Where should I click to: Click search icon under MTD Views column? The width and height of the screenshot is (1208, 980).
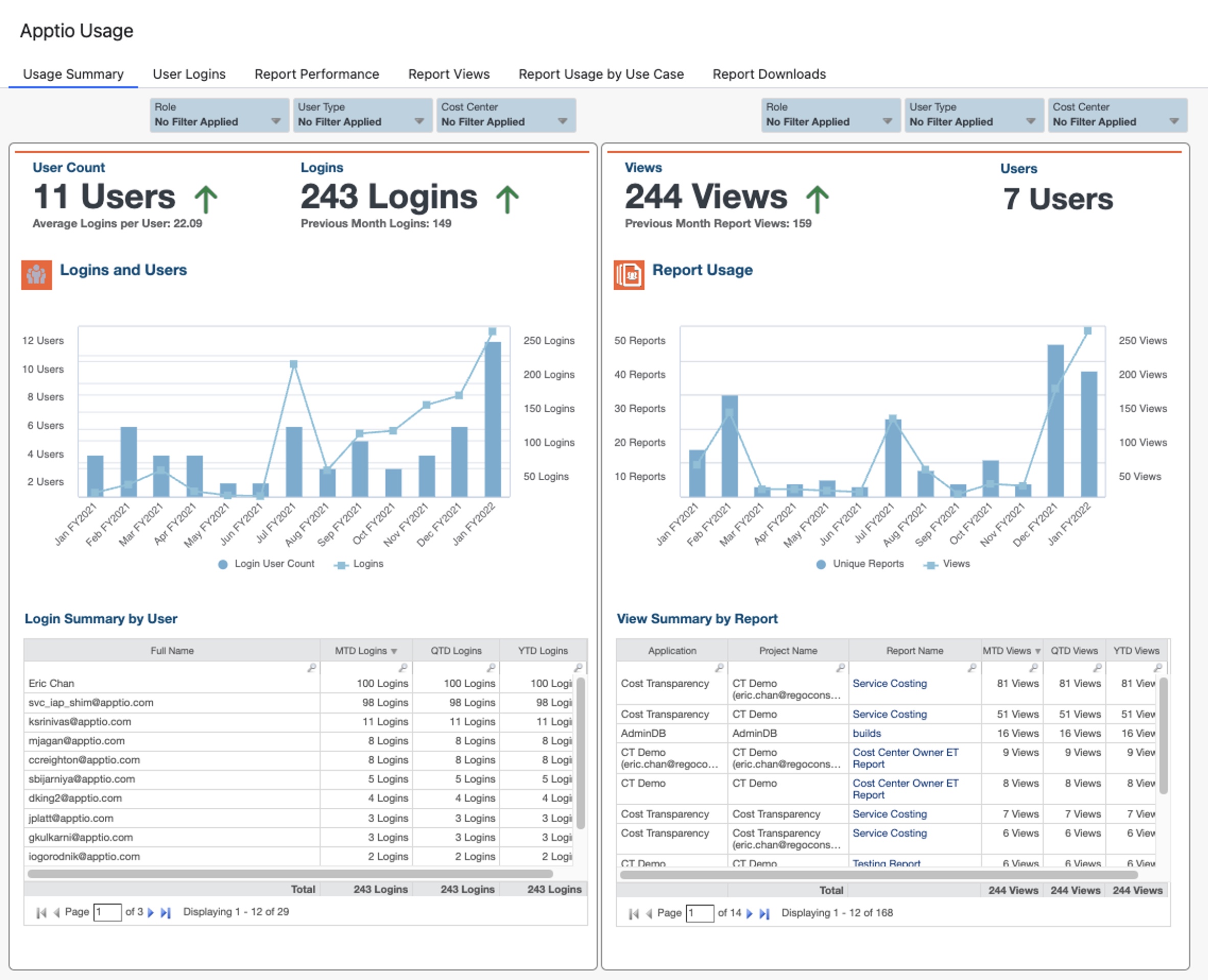tap(1034, 668)
